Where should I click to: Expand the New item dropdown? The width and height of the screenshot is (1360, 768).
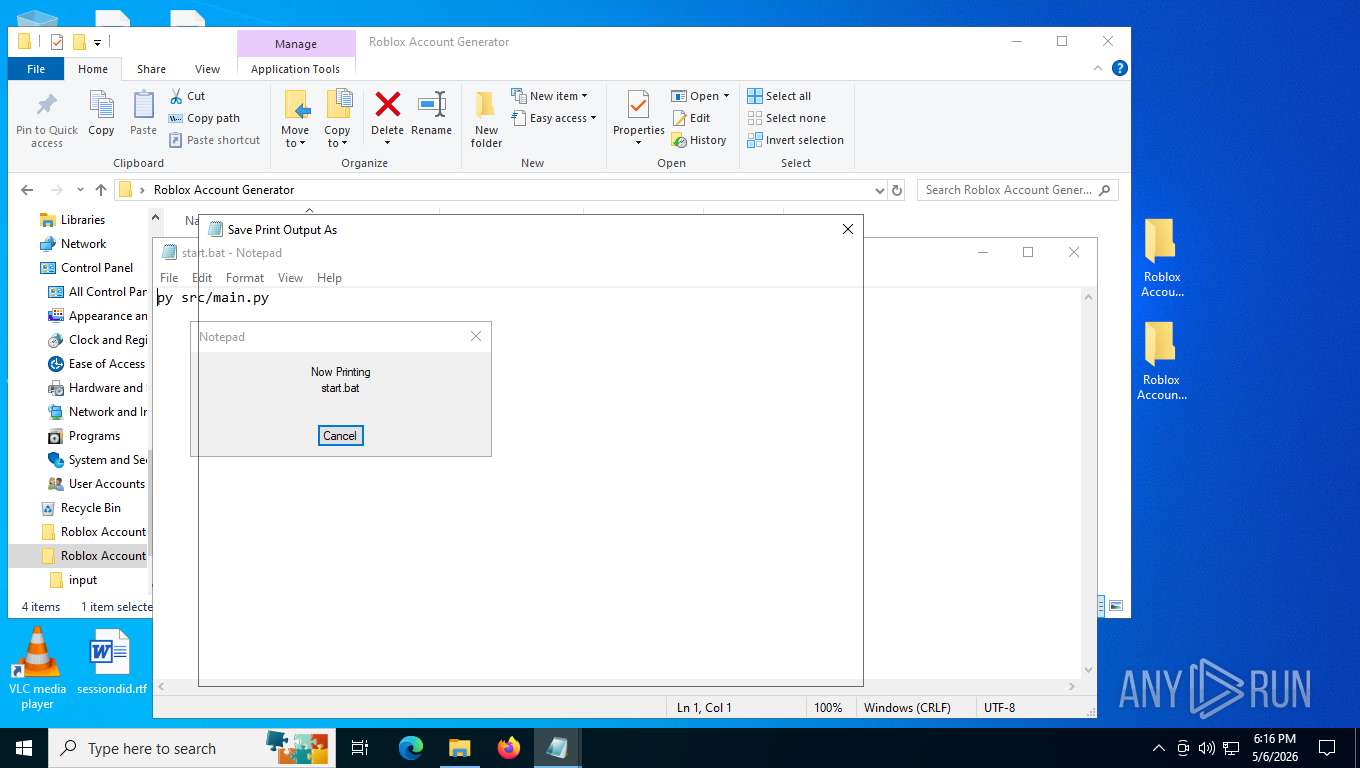pos(549,96)
